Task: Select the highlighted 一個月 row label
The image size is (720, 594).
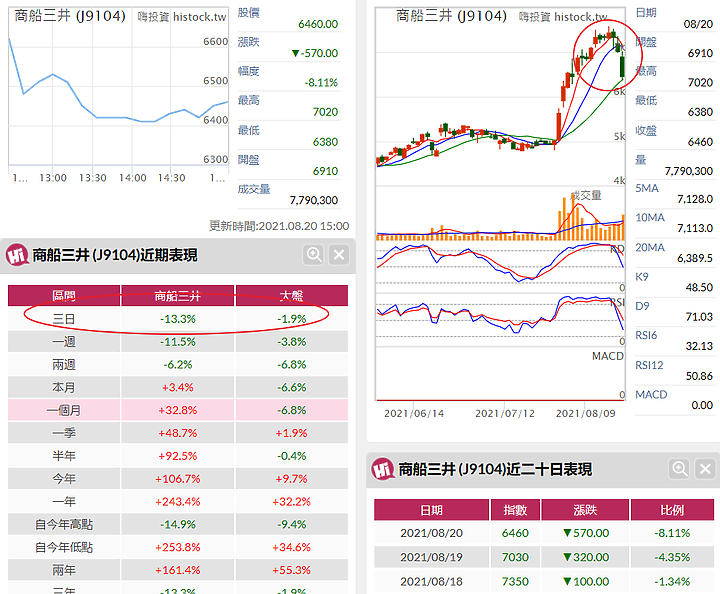Action: pyautogui.click(x=64, y=410)
